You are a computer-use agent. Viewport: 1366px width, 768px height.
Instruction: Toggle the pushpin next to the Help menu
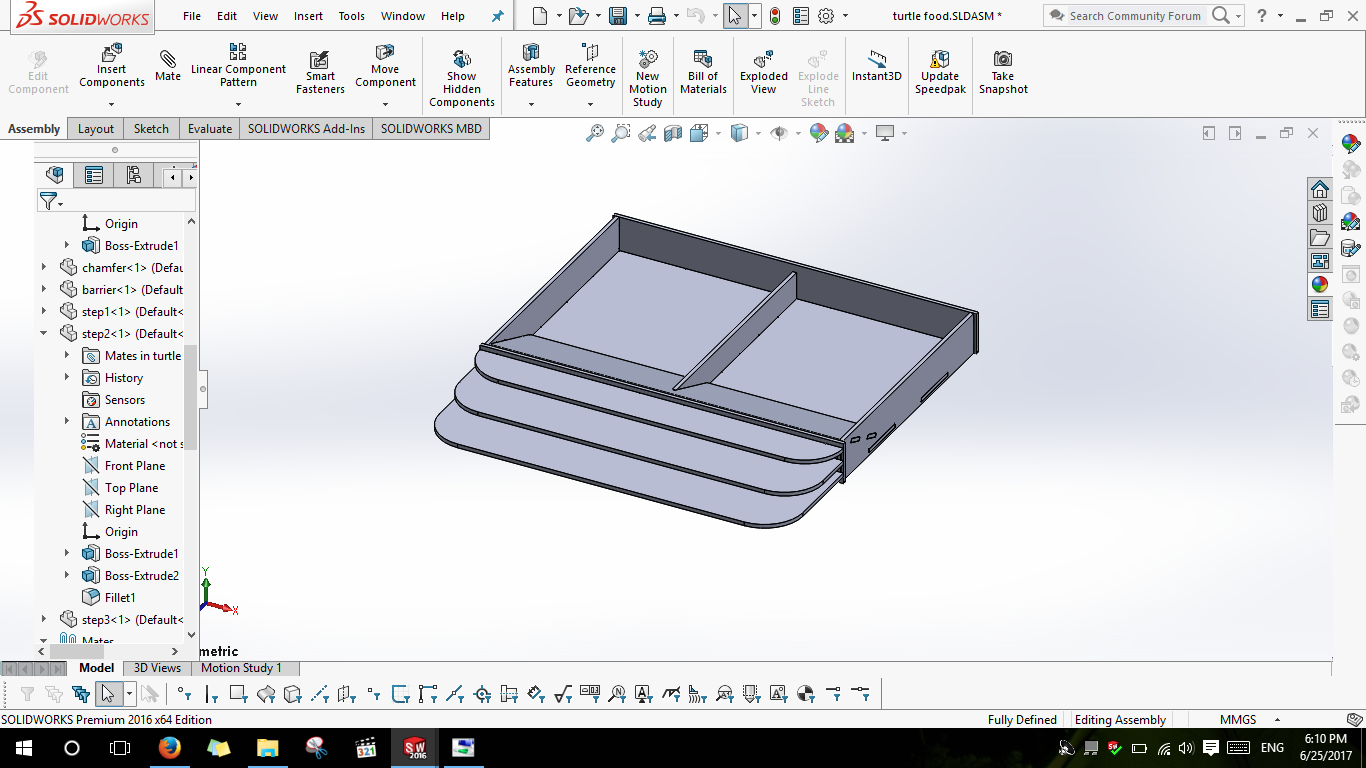(498, 16)
